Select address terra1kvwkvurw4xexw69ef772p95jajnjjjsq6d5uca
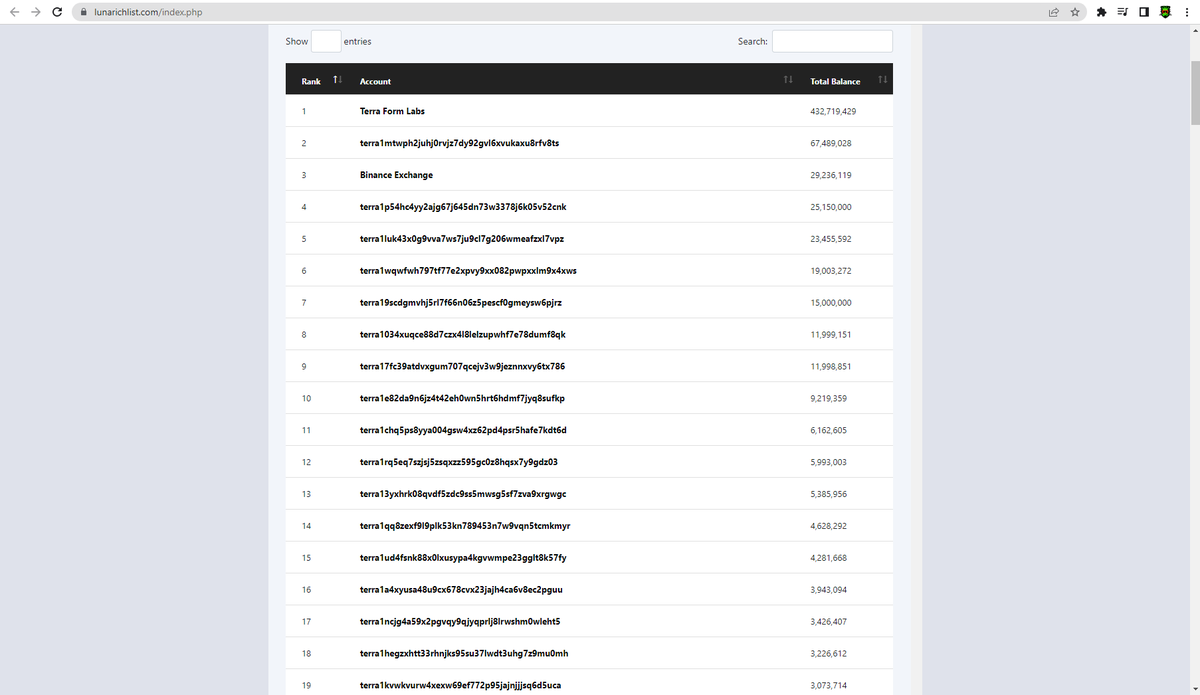This screenshot has height=695, width=1200. coord(462,685)
